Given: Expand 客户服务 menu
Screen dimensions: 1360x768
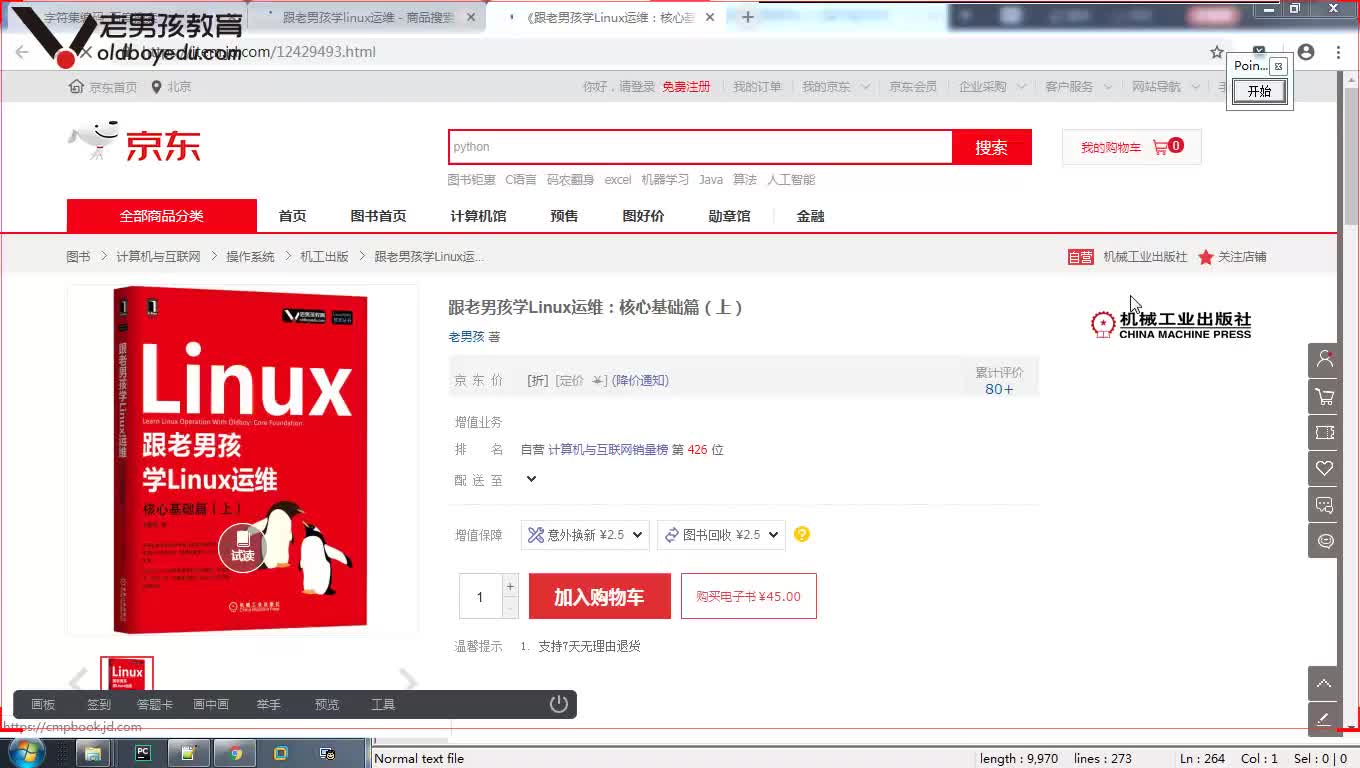Looking at the screenshot, I should pyautogui.click(x=1079, y=87).
